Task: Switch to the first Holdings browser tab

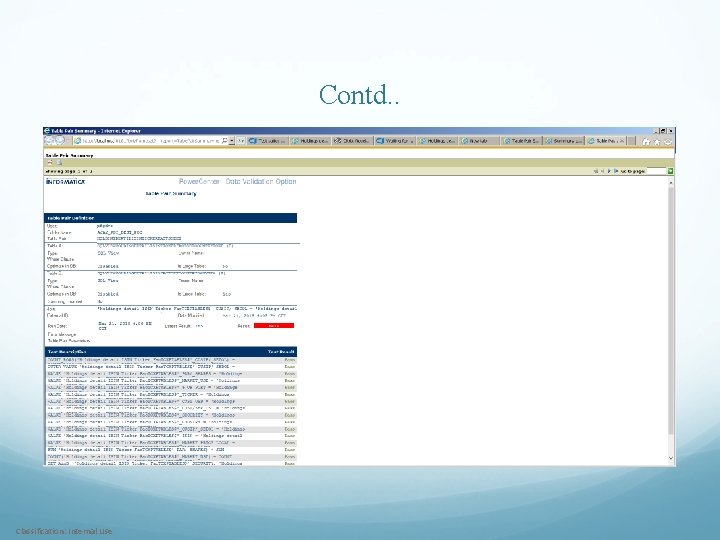Action: pyautogui.click(x=310, y=141)
